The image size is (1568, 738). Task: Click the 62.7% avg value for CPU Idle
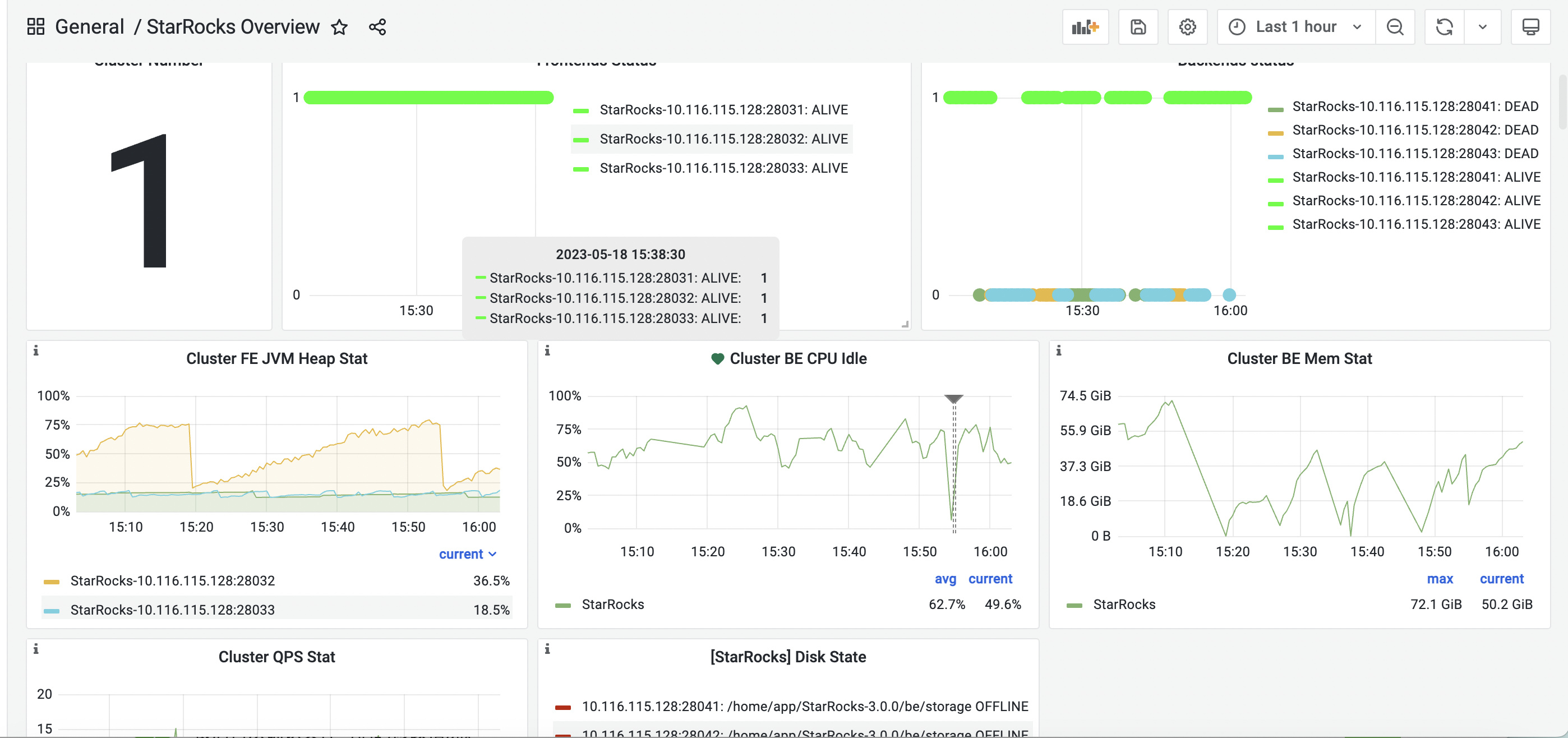click(947, 604)
